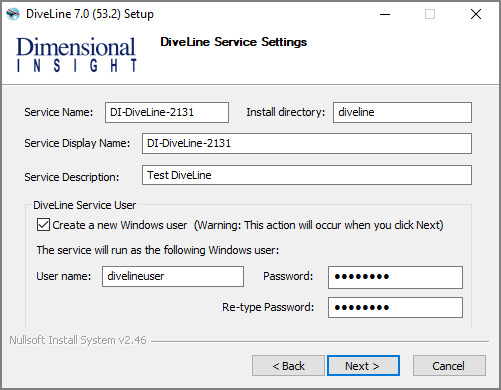The height and width of the screenshot is (390, 501).
Task: Click the DiveLine Service Settings heading
Action: [x=233, y=42]
